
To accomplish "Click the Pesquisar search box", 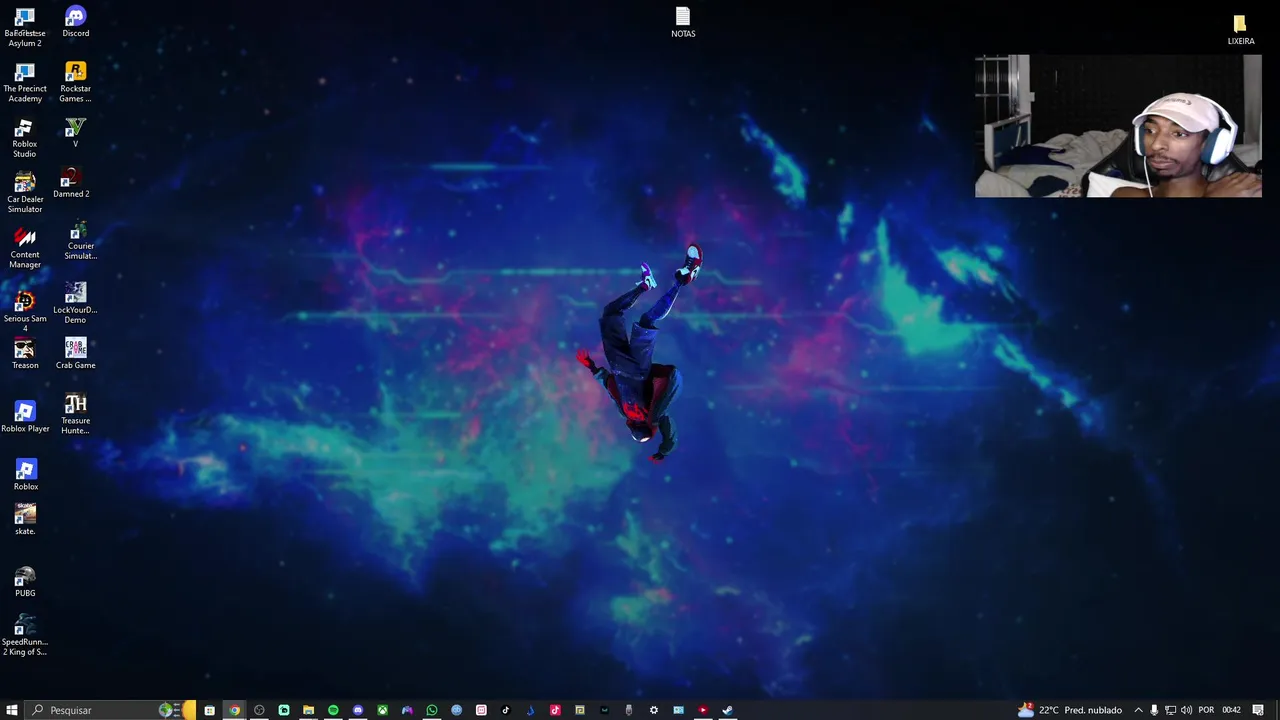I will coord(110,710).
